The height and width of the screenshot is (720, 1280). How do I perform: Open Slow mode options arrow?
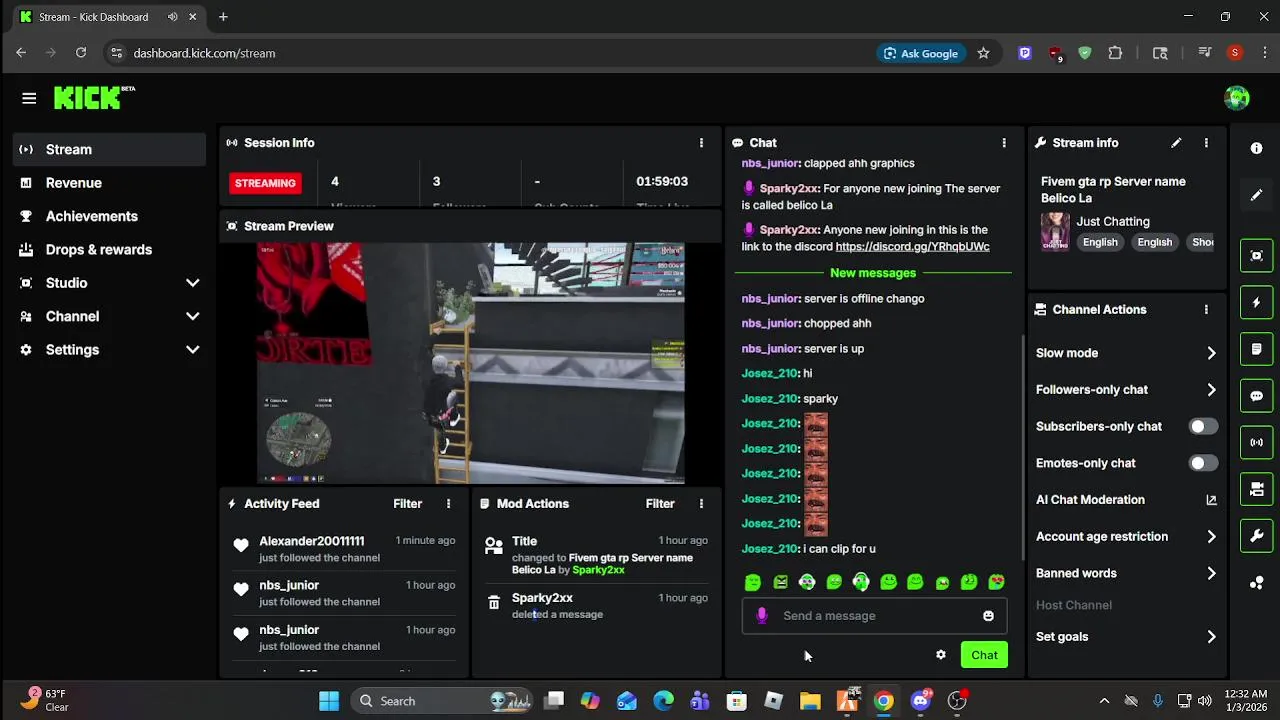point(1211,353)
